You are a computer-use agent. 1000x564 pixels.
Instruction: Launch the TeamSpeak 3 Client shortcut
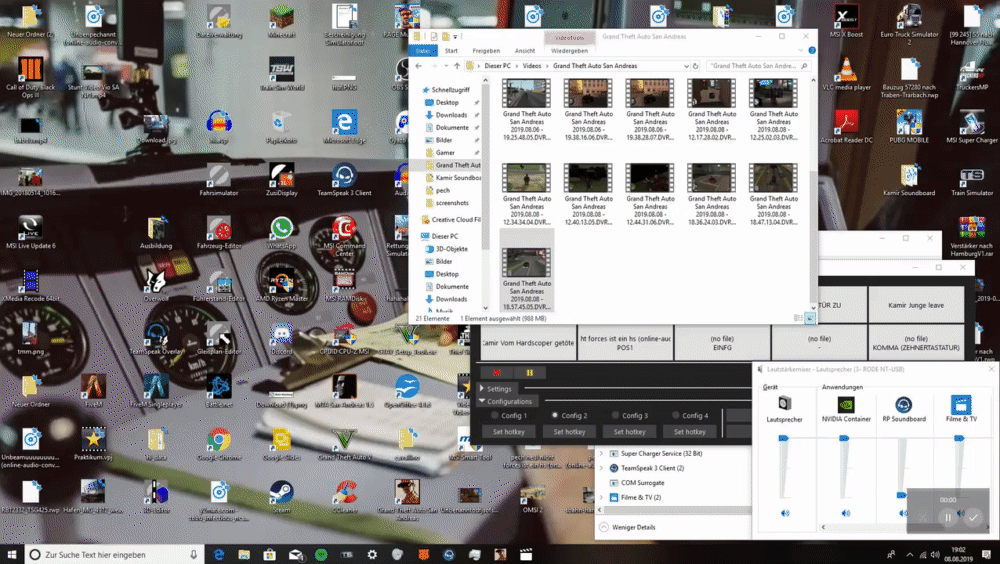coord(344,174)
